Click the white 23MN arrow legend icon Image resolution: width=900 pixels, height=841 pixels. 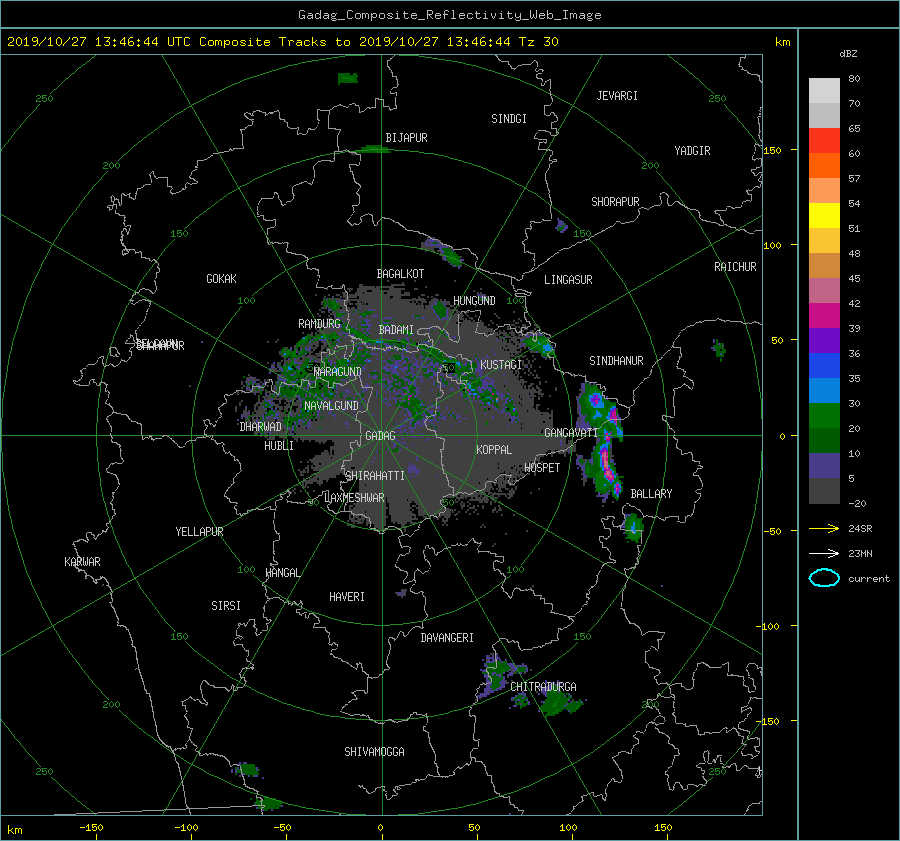click(824, 553)
